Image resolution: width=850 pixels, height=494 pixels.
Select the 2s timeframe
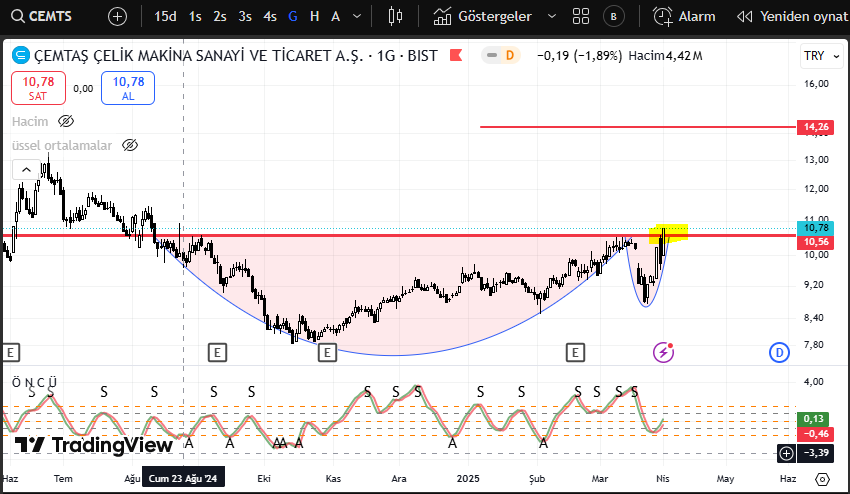[x=220, y=16]
